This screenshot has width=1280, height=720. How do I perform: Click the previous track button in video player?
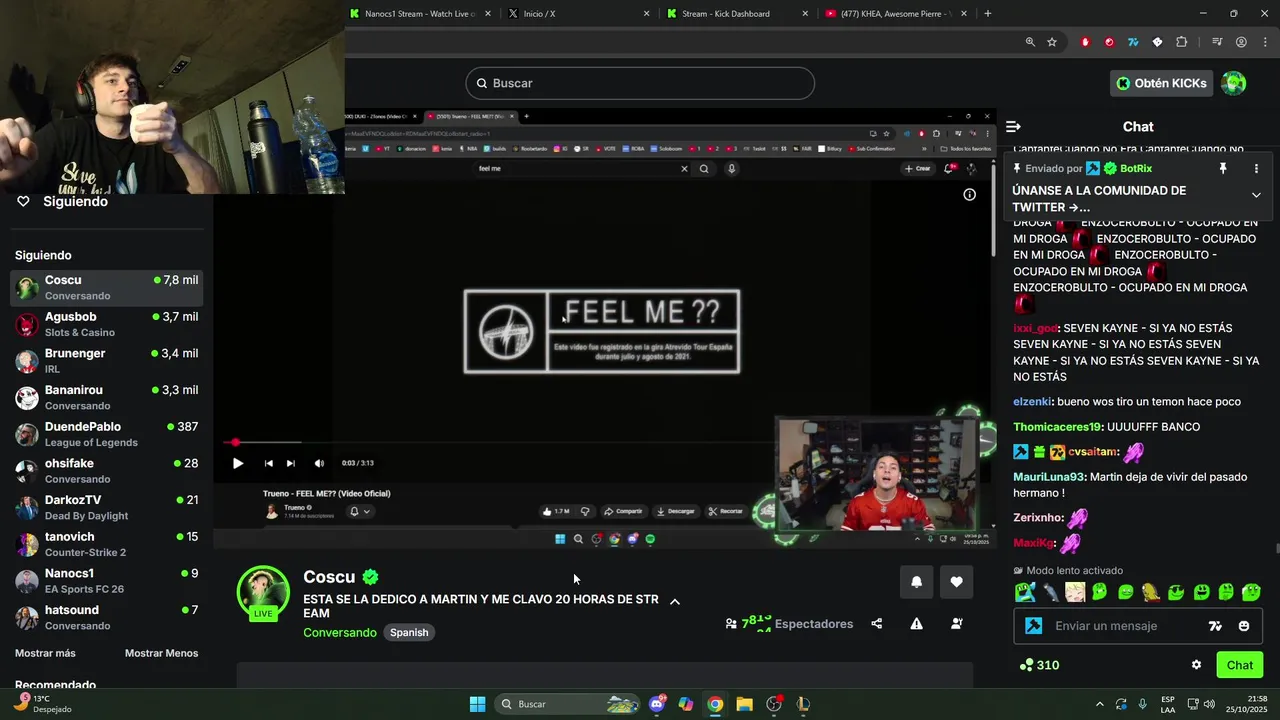coord(268,463)
